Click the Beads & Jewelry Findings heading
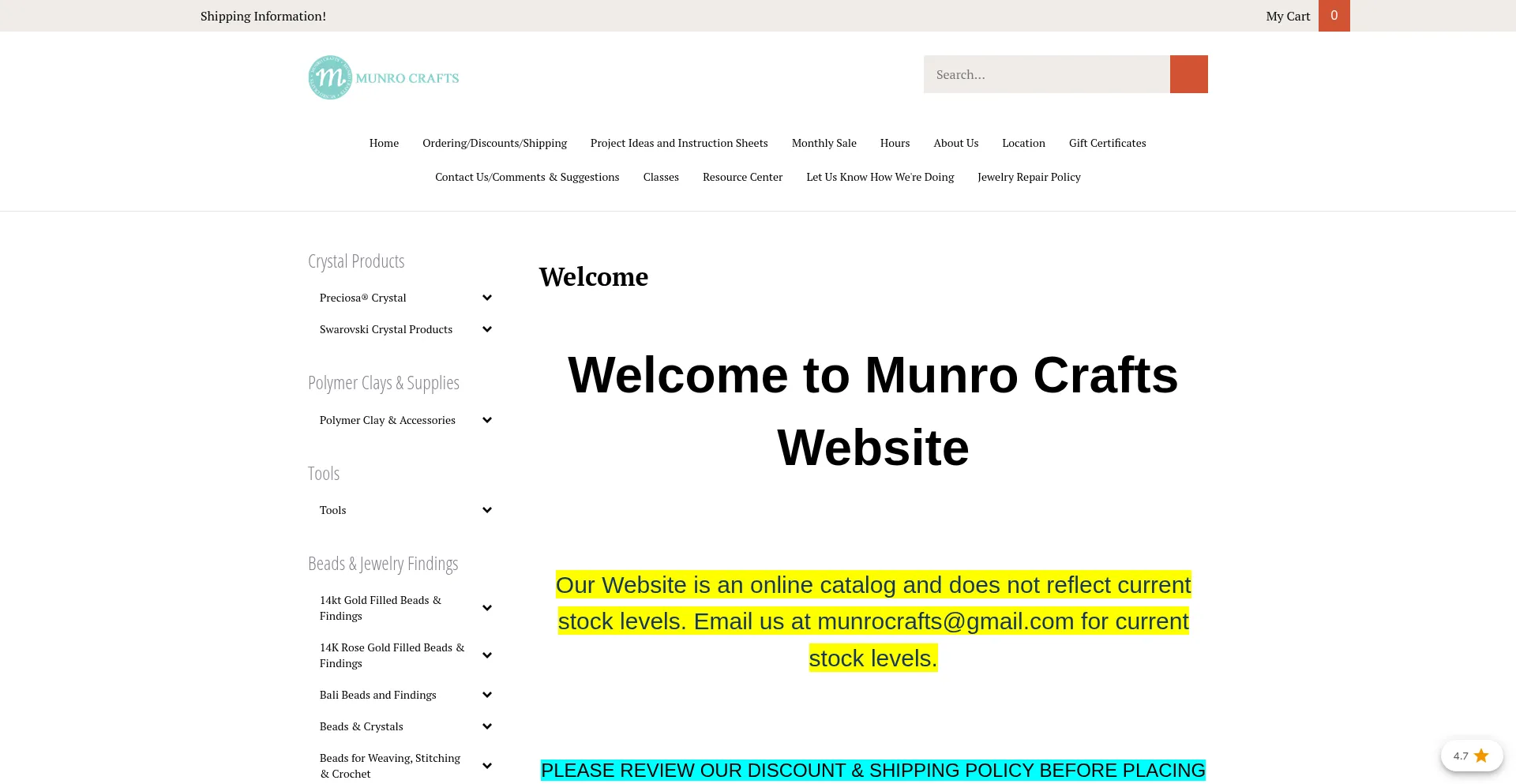Image resolution: width=1516 pixels, height=784 pixels. coord(383,564)
